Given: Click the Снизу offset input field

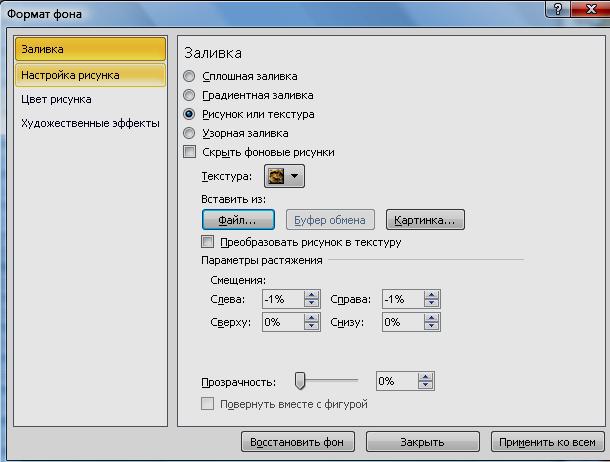Looking at the screenshot, I should [403, 322].
